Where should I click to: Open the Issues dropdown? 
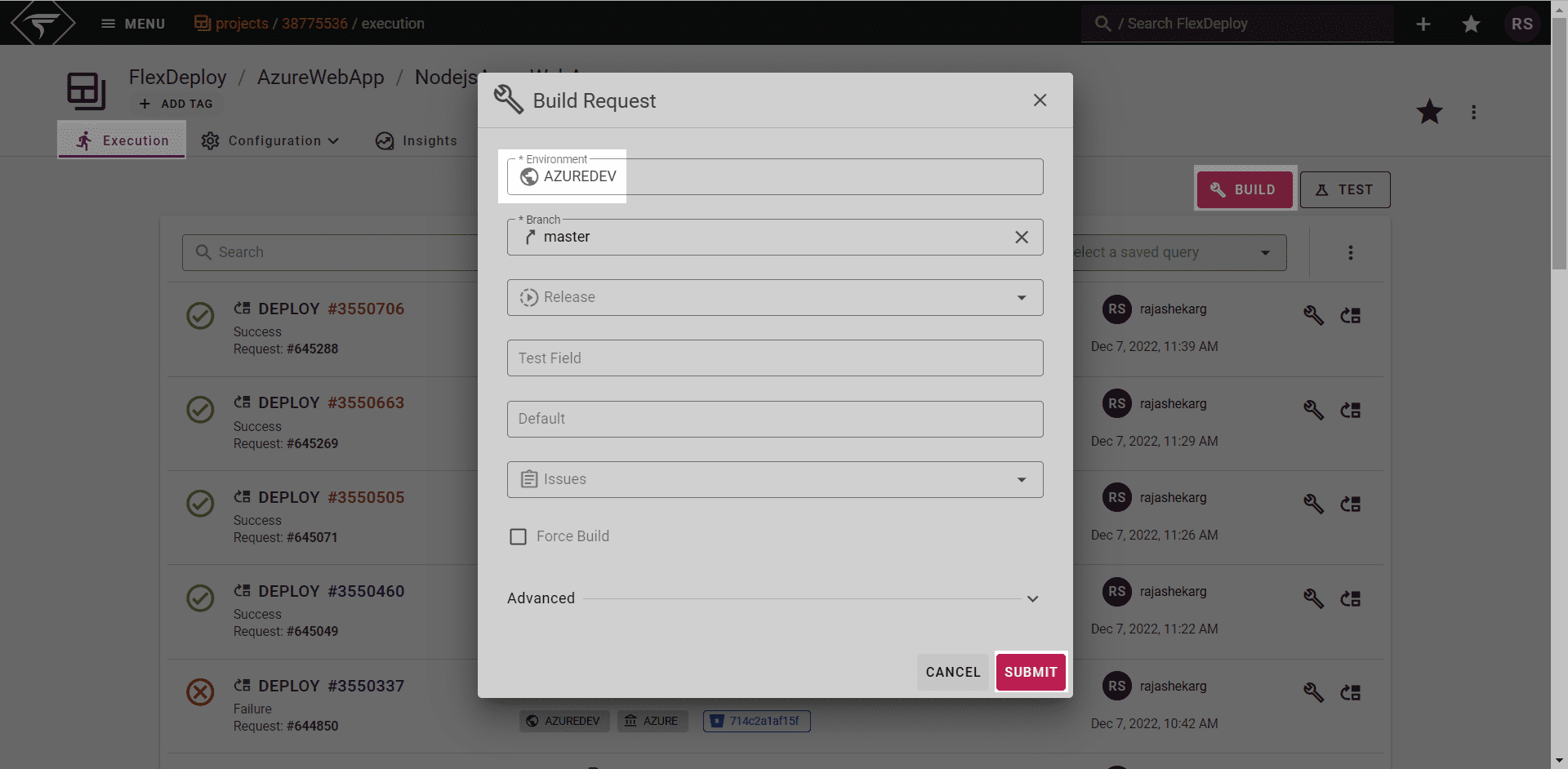(x=775, y=479)
